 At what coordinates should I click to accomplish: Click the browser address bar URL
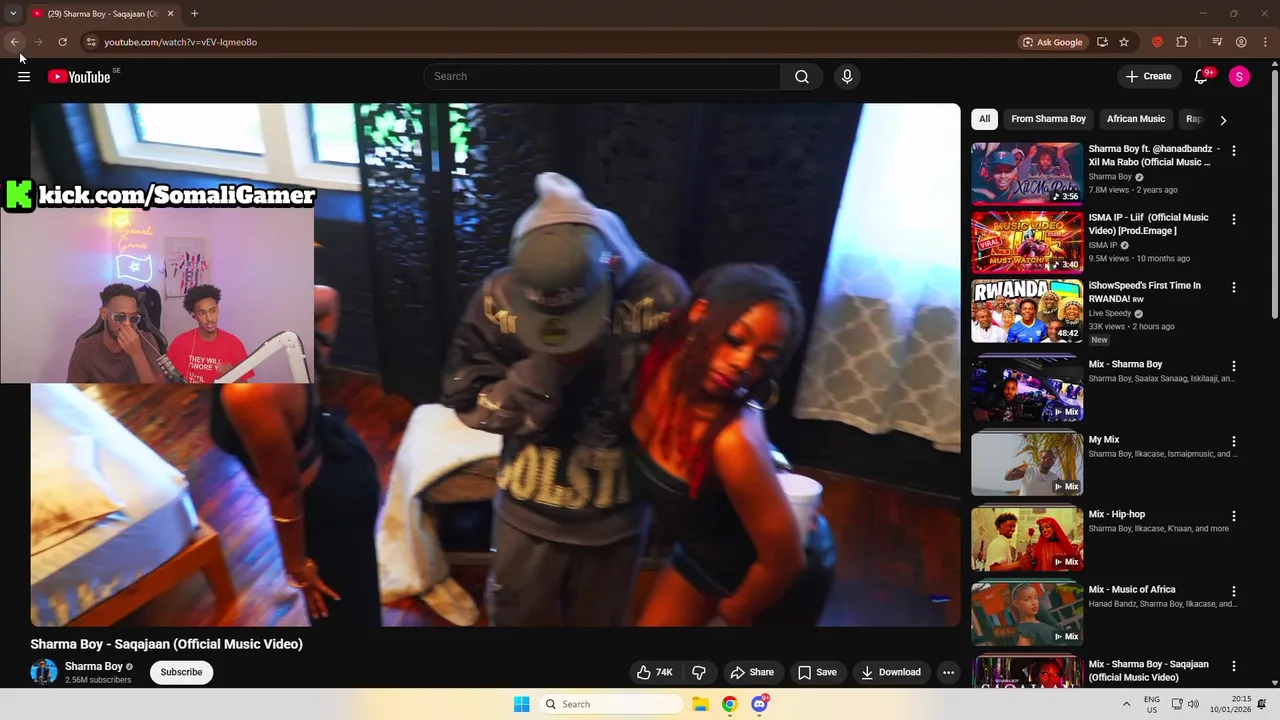tap(180, 42)
